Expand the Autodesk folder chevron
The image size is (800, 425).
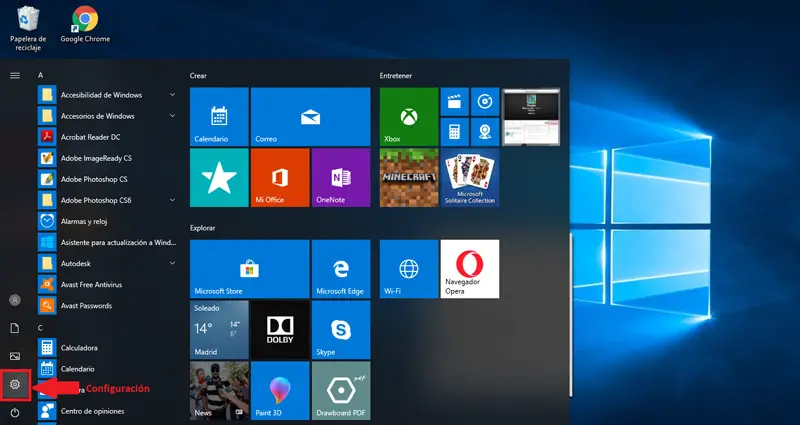tap(172, 263)
